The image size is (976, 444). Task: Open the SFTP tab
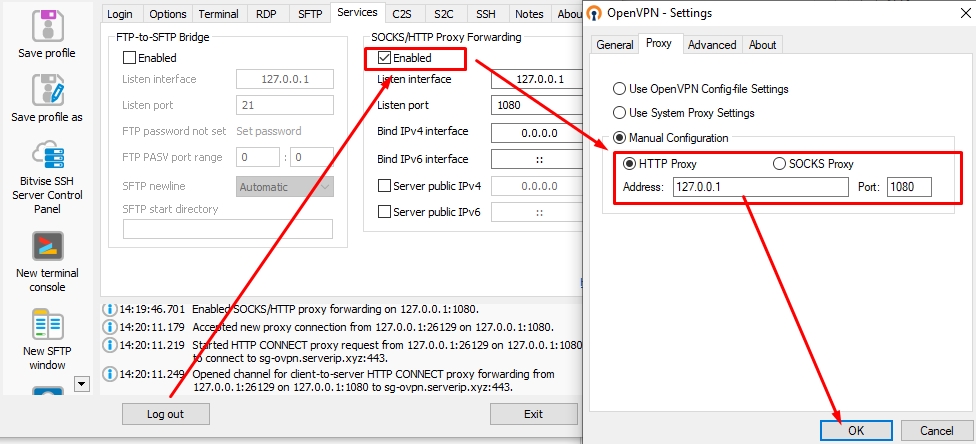pyautogui.click(x=310, y=14)
